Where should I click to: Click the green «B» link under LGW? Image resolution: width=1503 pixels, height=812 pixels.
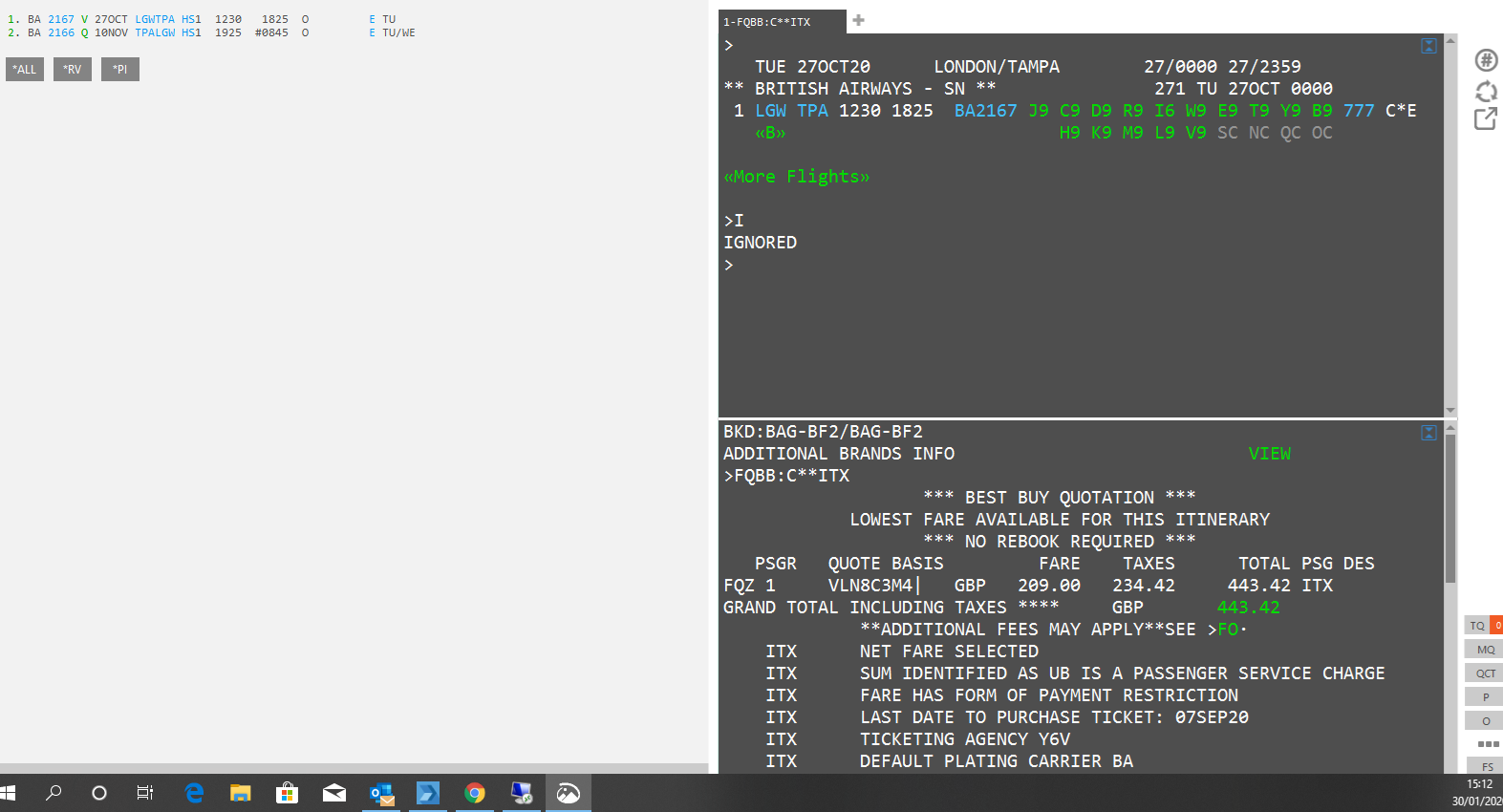[x=770, y=133]
